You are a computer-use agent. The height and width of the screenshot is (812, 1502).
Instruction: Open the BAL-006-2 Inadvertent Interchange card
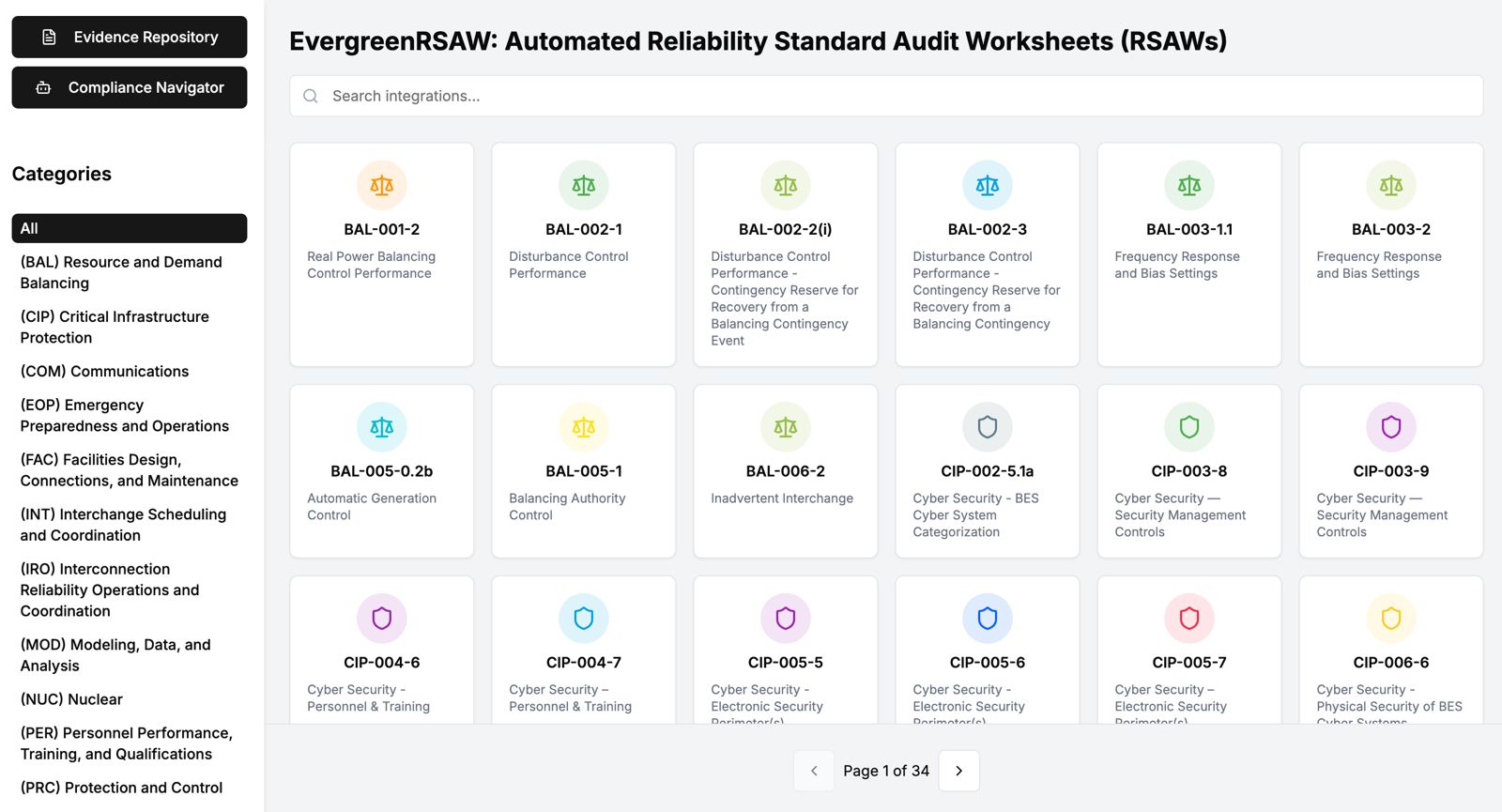[x=785, y=471]
